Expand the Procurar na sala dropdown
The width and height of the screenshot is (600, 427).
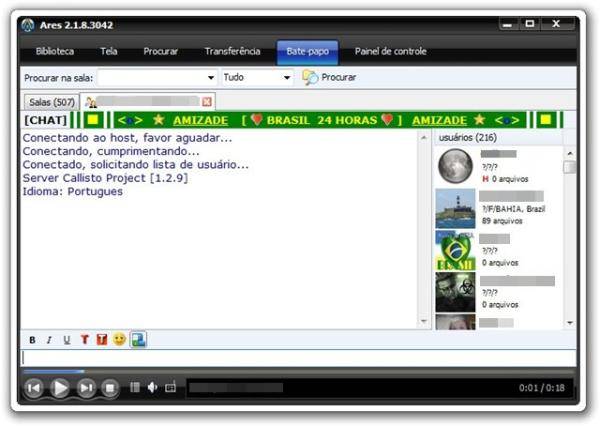click(x=211, y=78)
